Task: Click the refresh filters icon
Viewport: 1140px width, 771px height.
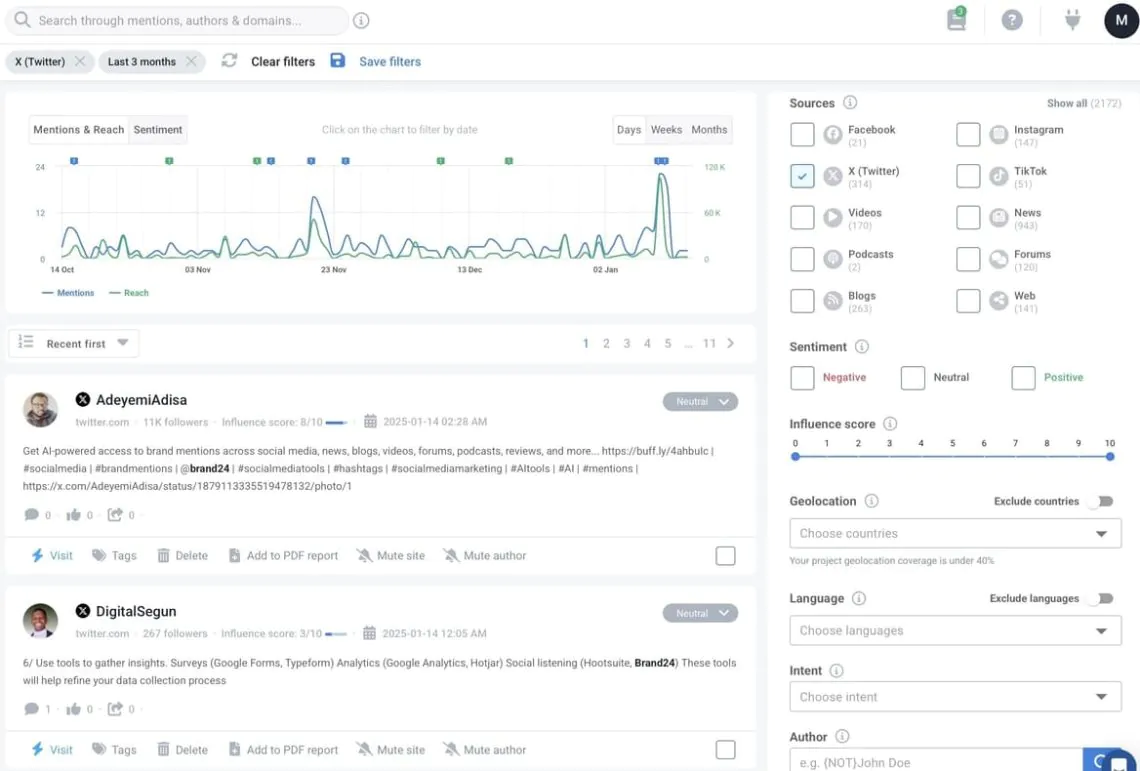Action: point(229,61)
